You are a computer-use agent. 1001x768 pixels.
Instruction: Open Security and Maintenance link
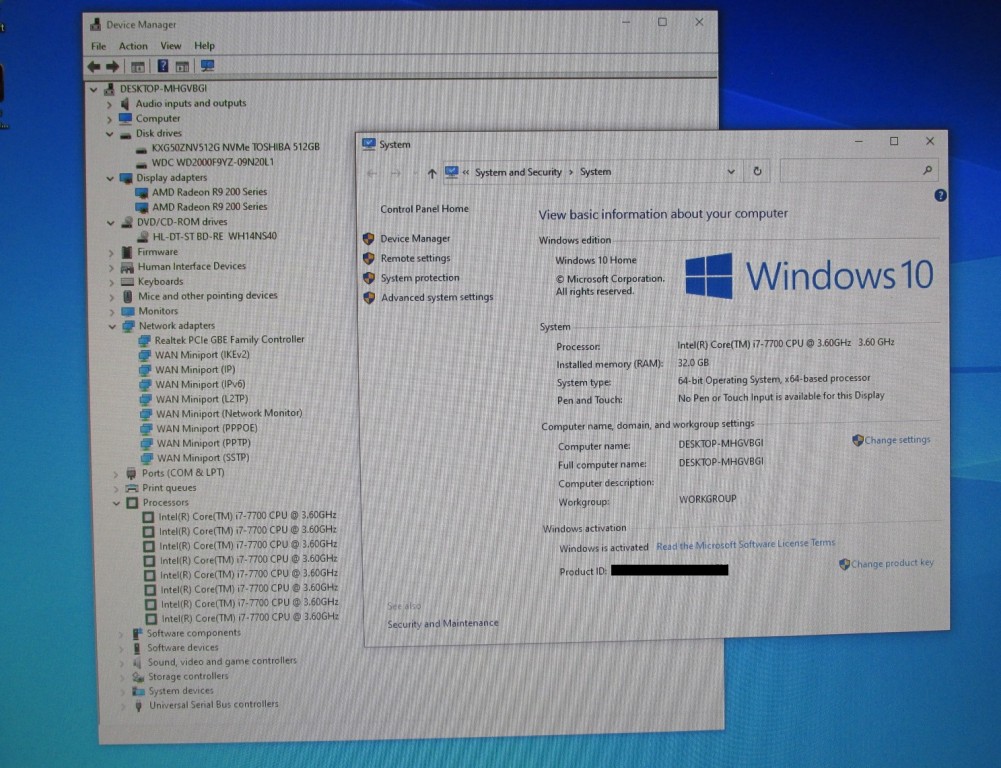pyautogui.click(x=443, y=624)
